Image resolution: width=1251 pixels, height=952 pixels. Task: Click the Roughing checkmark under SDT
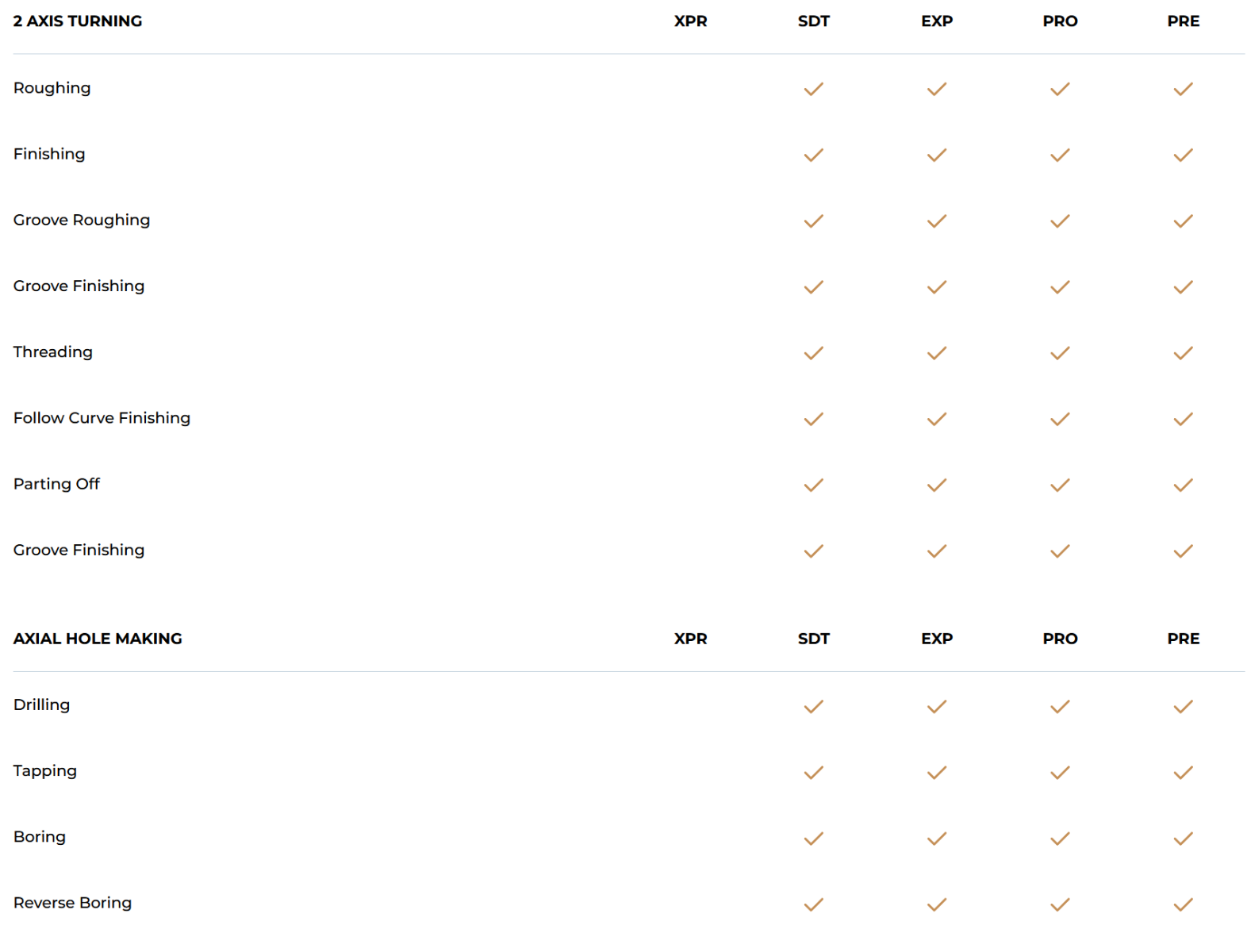tap(813, 89)
